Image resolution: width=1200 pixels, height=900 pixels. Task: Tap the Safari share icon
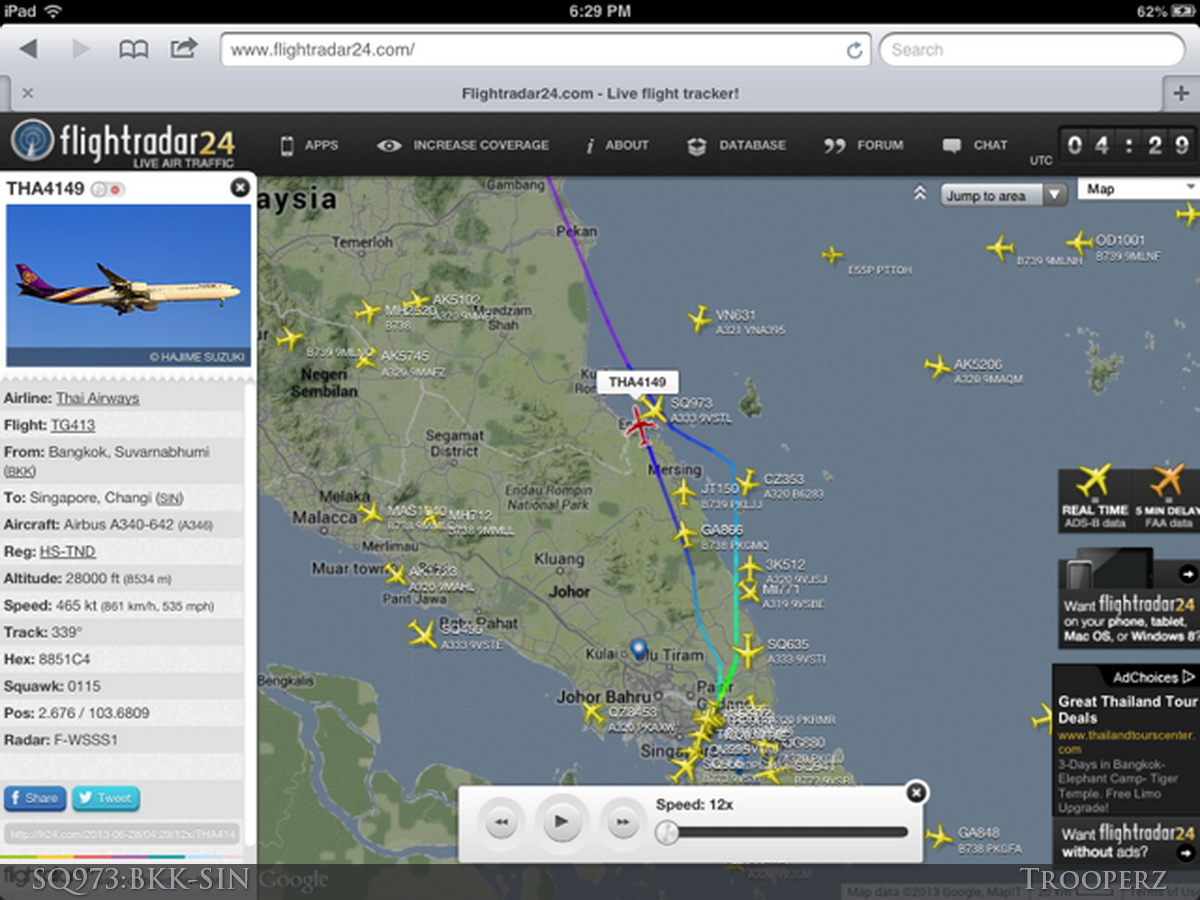click(184, 48)
